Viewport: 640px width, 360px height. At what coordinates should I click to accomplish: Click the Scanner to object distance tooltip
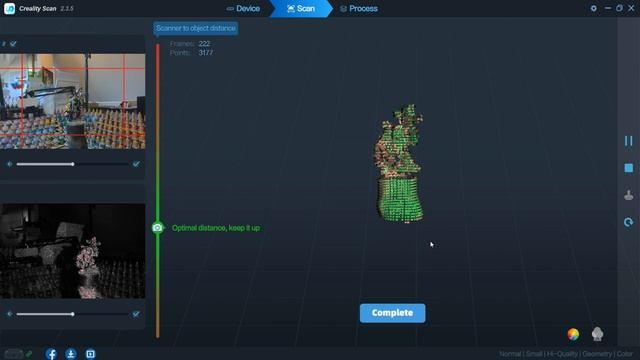(x=196, y=28)
